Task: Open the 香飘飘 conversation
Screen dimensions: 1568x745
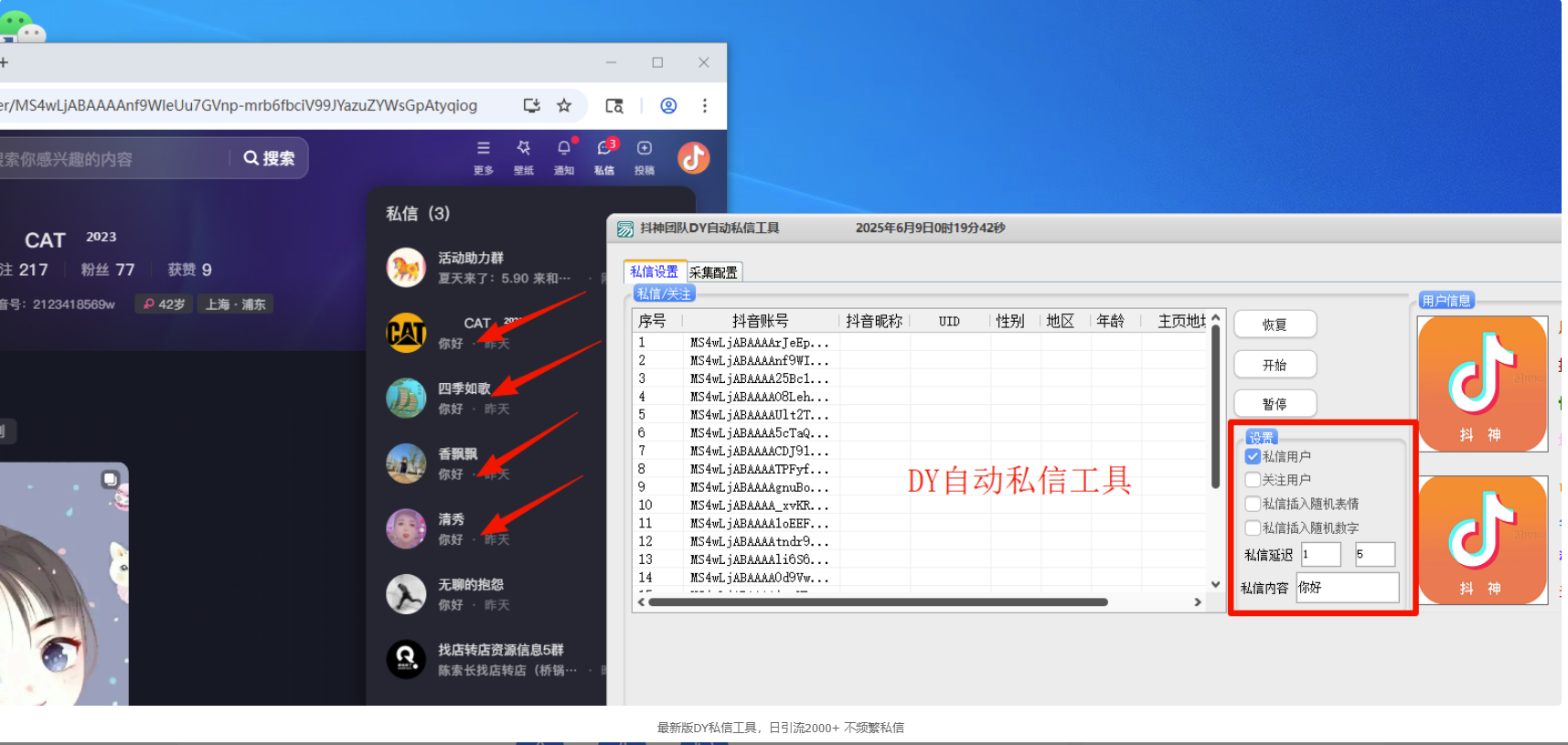Action: pos(494,463)
